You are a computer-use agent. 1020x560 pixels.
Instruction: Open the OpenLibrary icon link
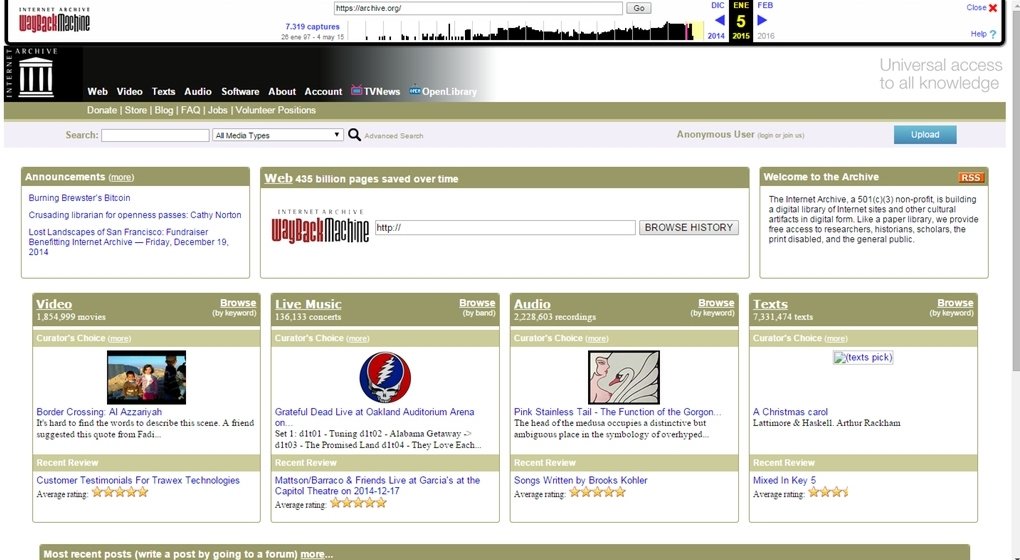[x=442, y=91]
